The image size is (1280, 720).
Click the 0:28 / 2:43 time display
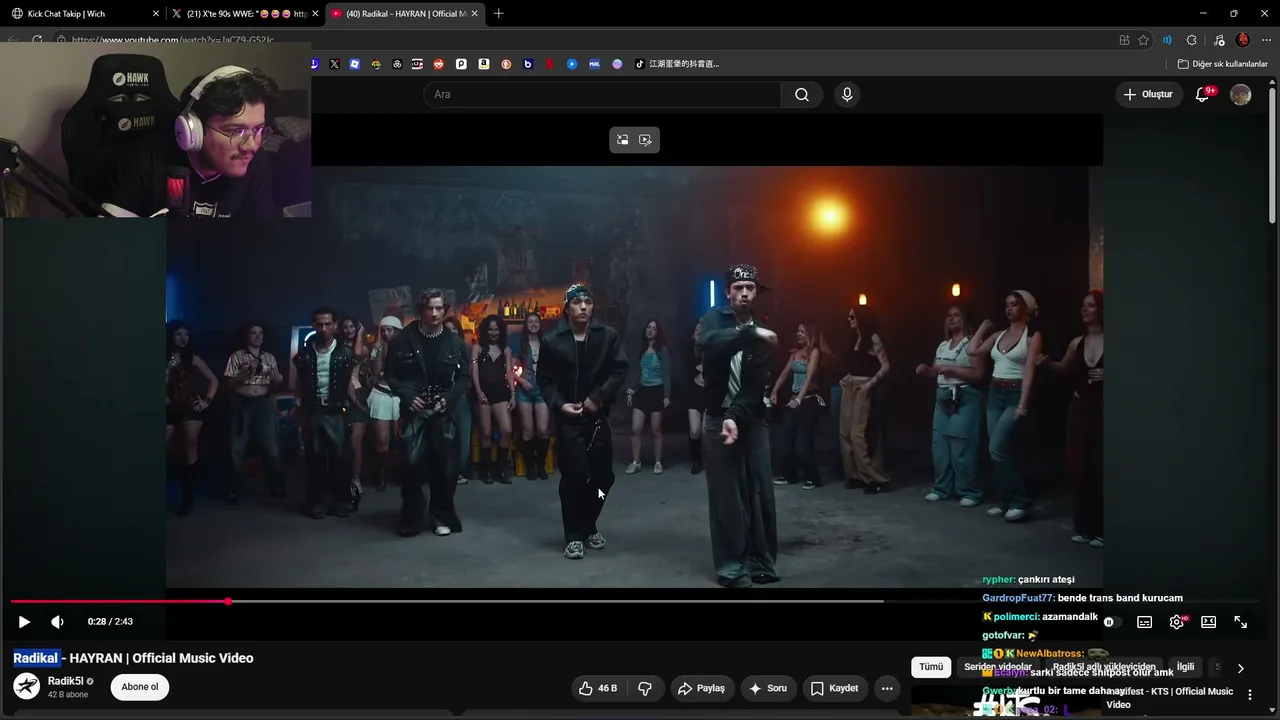point(110,622)
